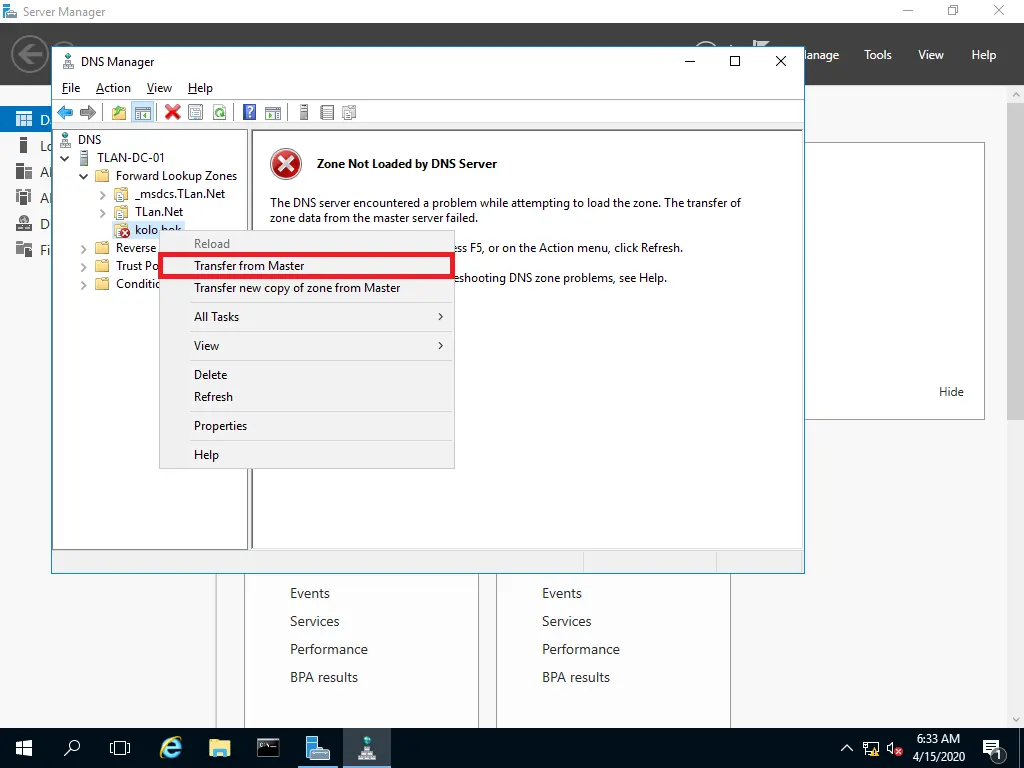
Task: Click the Hide link in Server Manager
Action: (x=951, y=392)
